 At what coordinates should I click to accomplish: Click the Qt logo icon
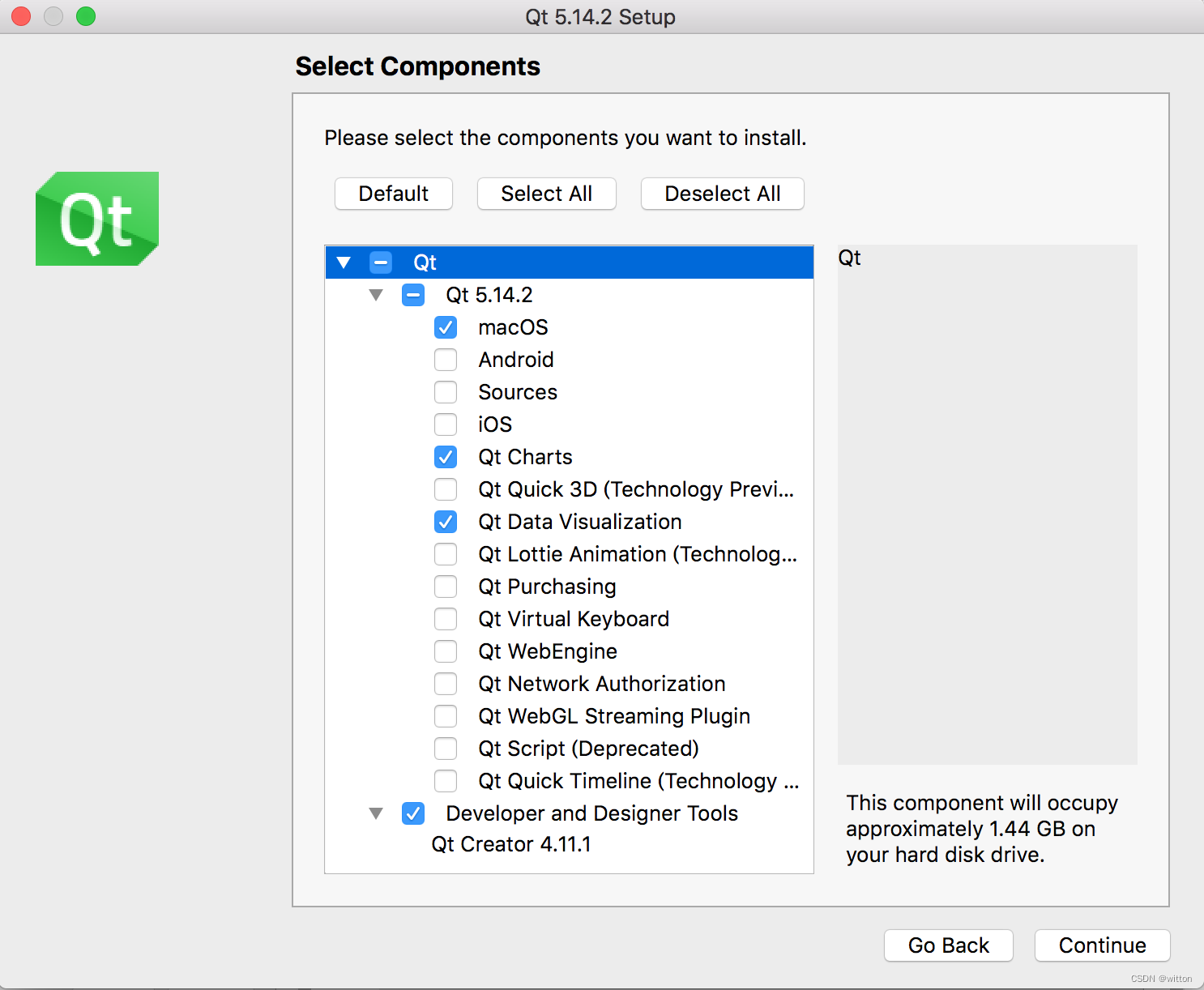97,219
